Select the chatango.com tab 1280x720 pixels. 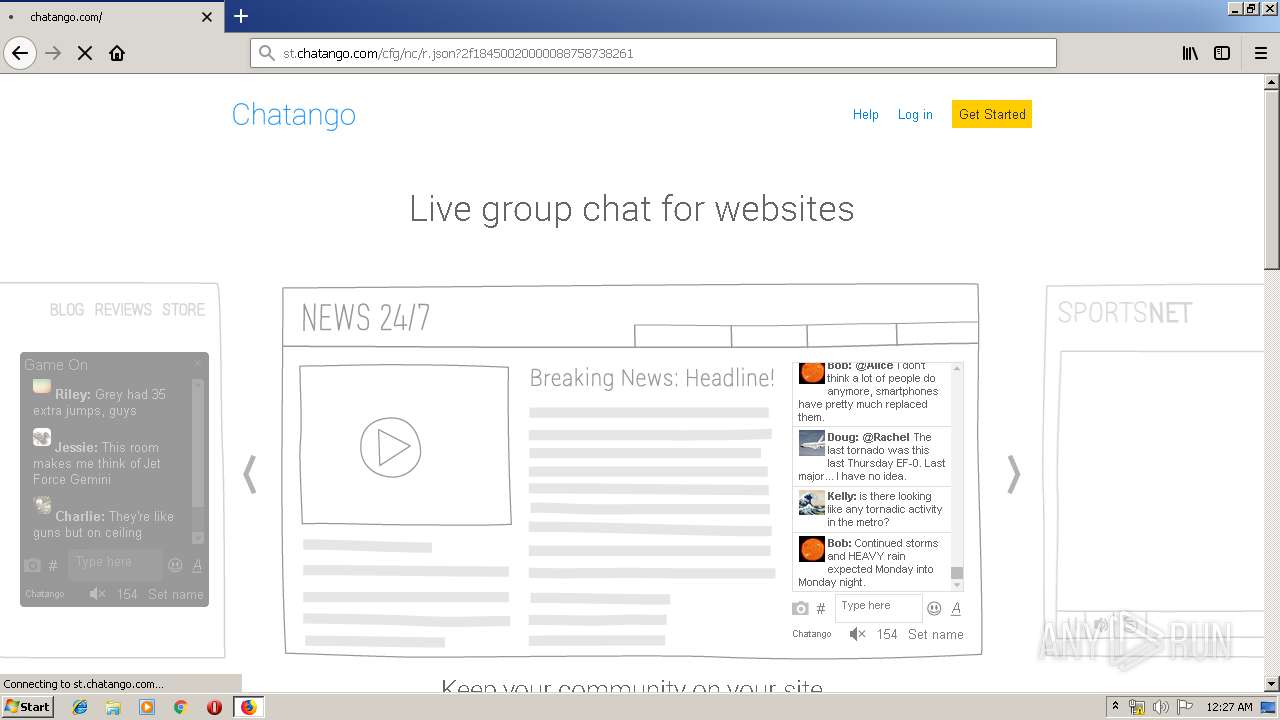point(110,17)
